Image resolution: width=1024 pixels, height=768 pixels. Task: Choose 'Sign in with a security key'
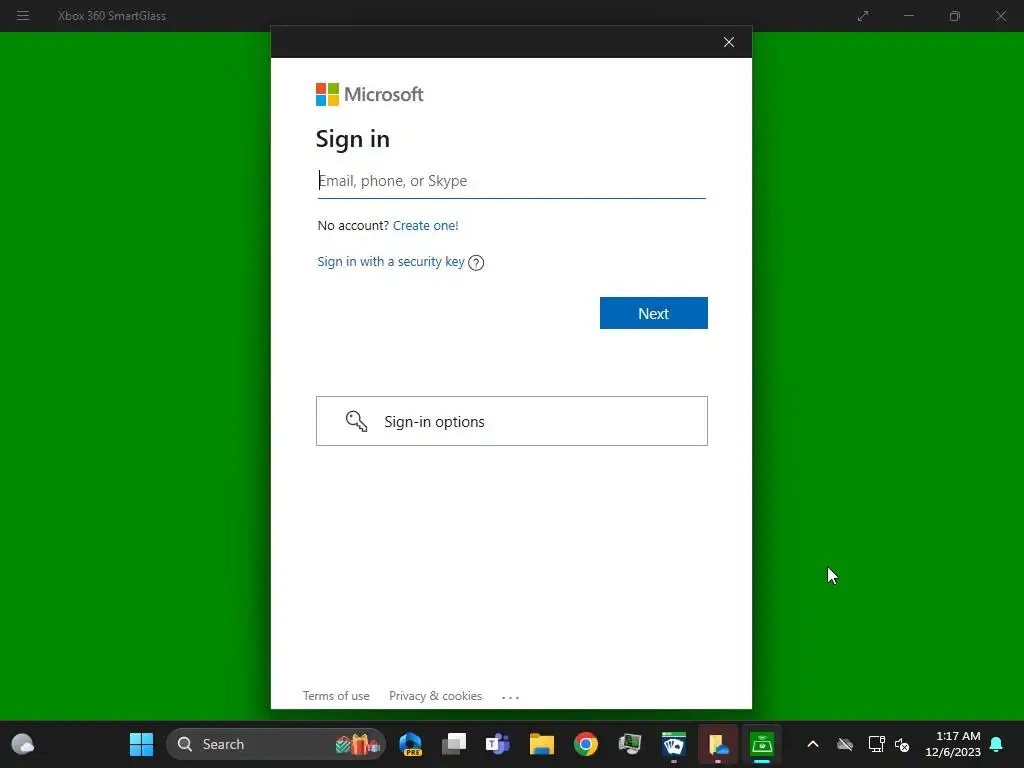tap(391, 262)
